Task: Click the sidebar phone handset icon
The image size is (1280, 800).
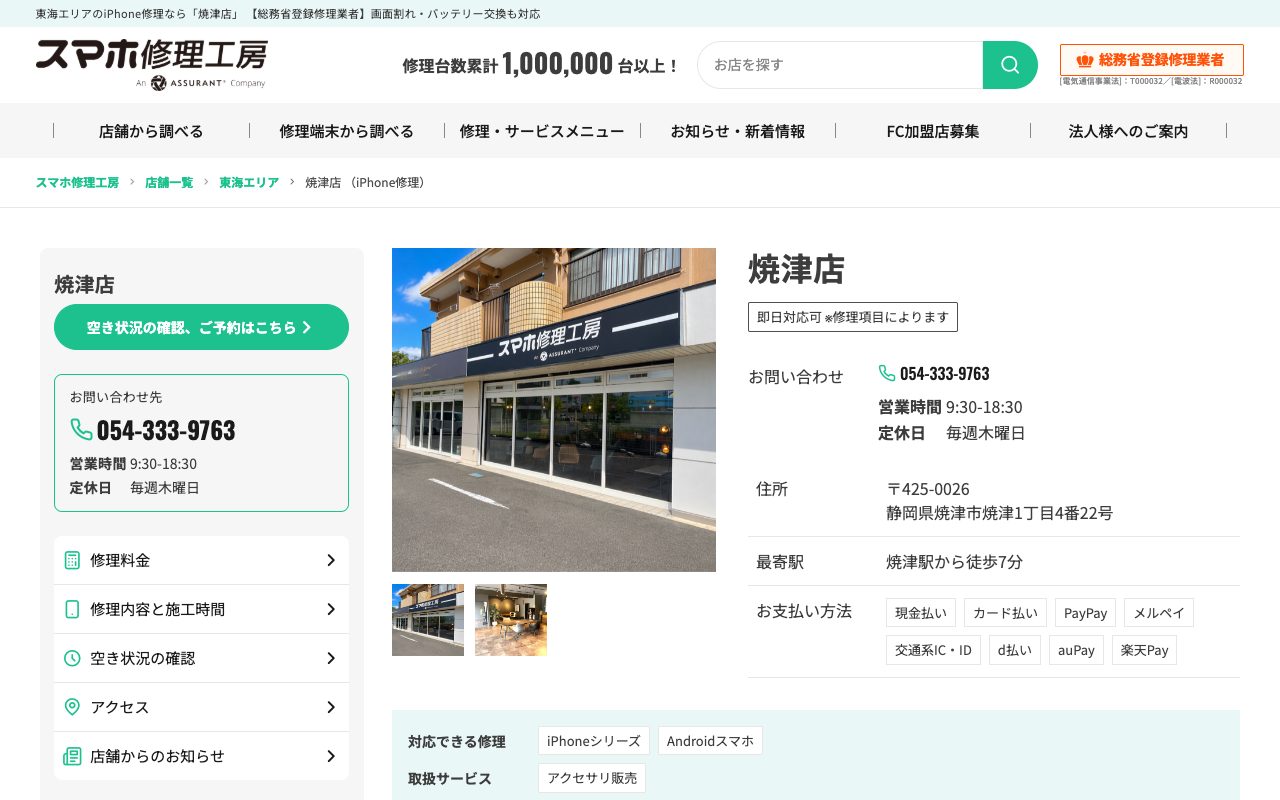Action: tap(81, 429)
